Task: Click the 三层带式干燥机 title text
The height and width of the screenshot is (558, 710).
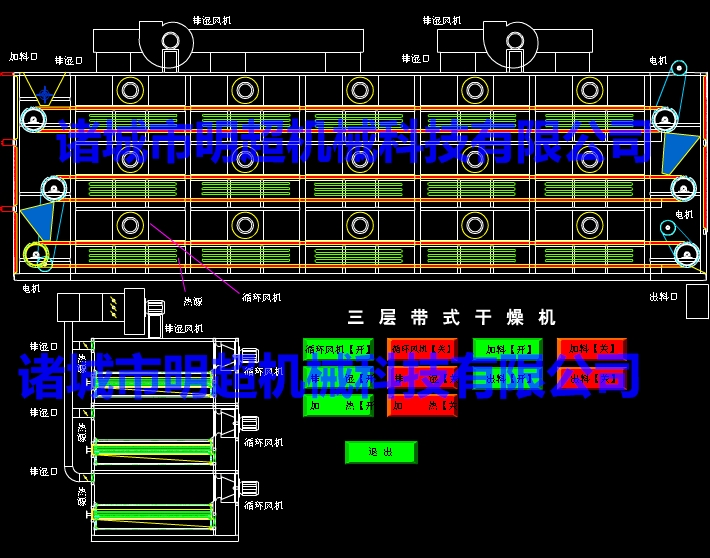Action: click(x=452, y=318)
